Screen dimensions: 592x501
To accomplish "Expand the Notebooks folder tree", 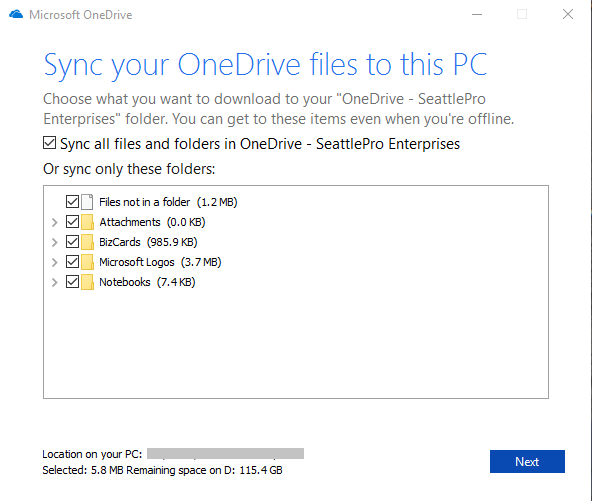I will tap(54, 282).
